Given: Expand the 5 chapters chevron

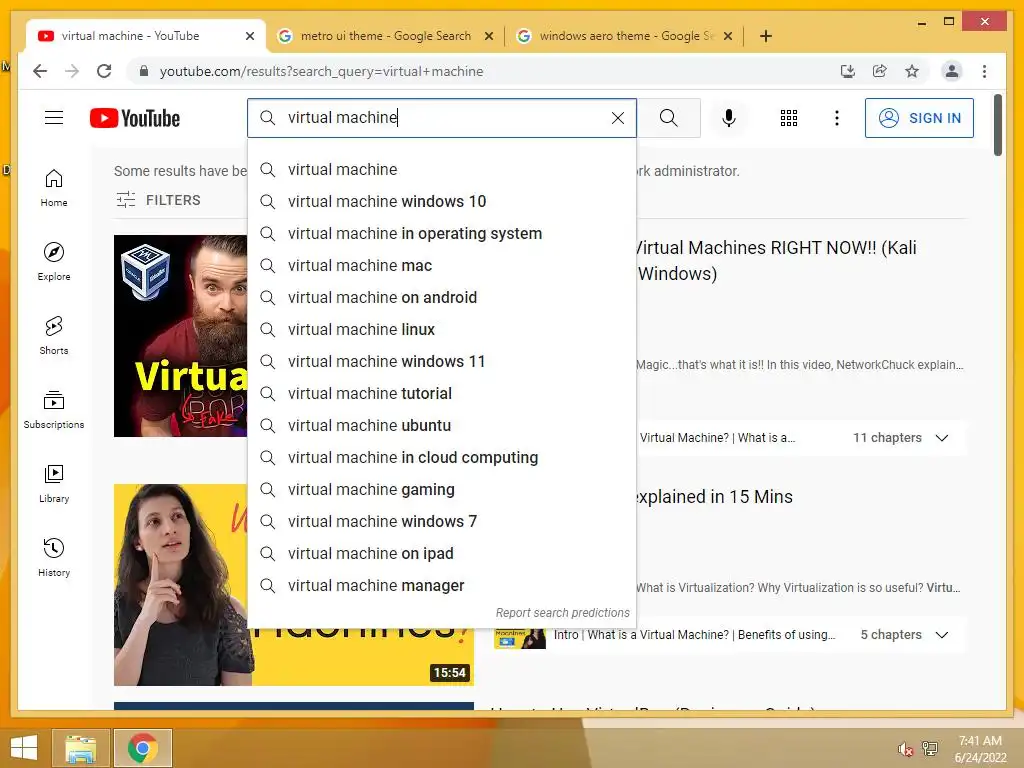Looking at the screenshot, I should click(x=942, y=635).
